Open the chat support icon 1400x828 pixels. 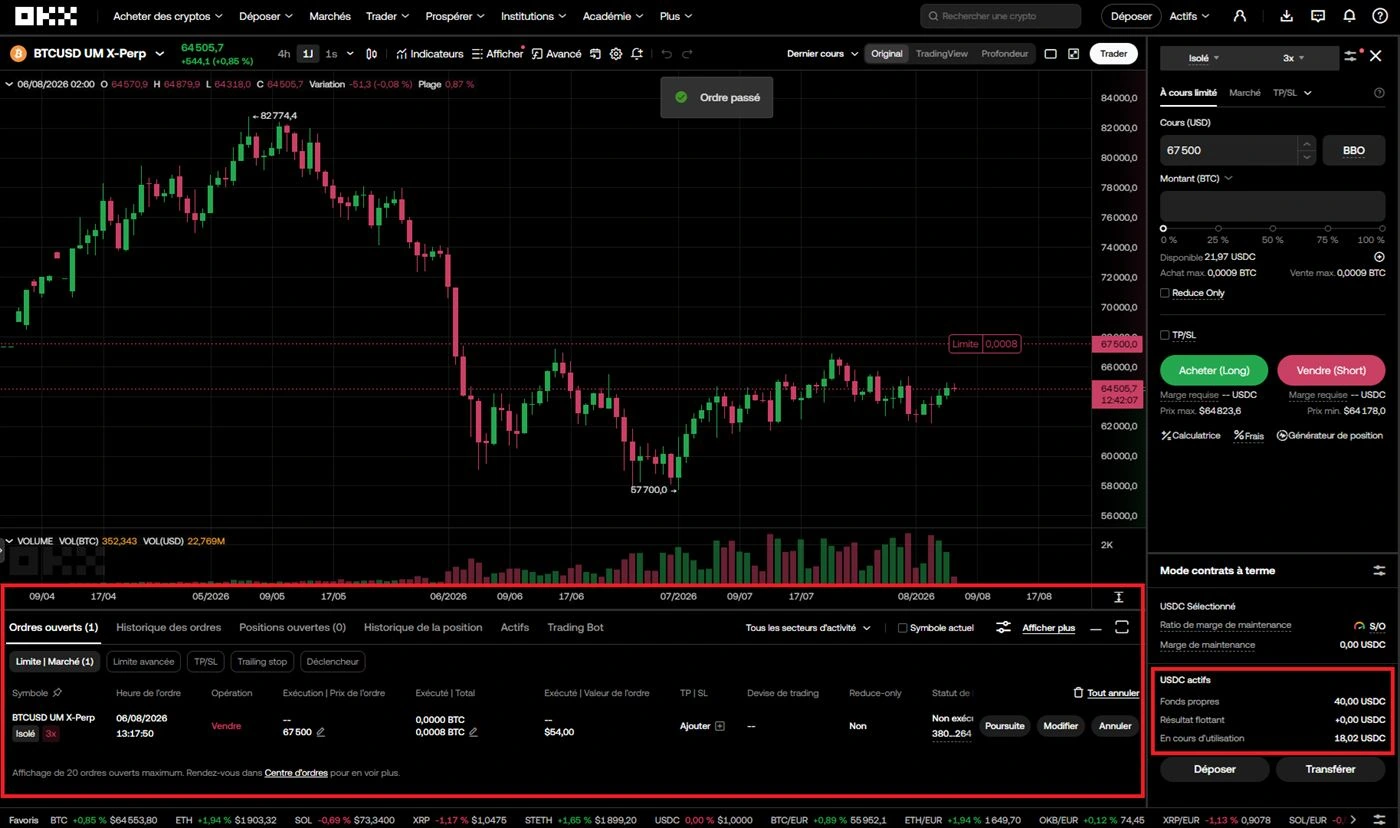[1318, 16]
